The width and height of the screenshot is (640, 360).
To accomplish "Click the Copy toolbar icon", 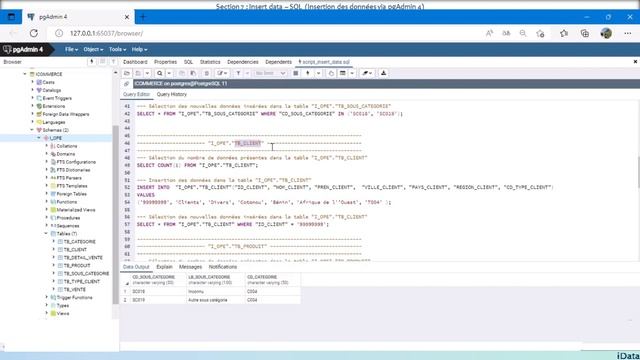I will [182, 73].
